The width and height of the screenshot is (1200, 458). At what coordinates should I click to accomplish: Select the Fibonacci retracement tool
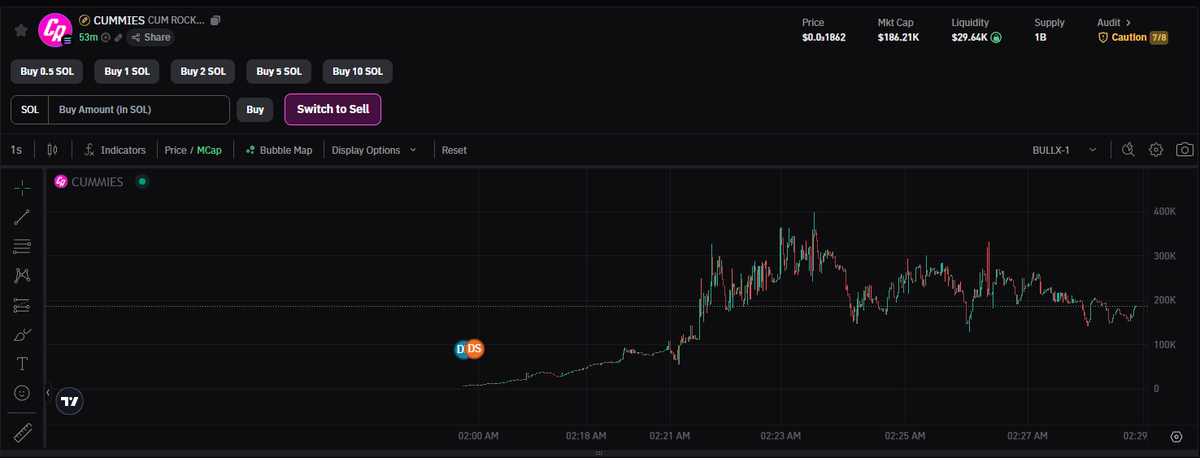(x=22, y=245)
